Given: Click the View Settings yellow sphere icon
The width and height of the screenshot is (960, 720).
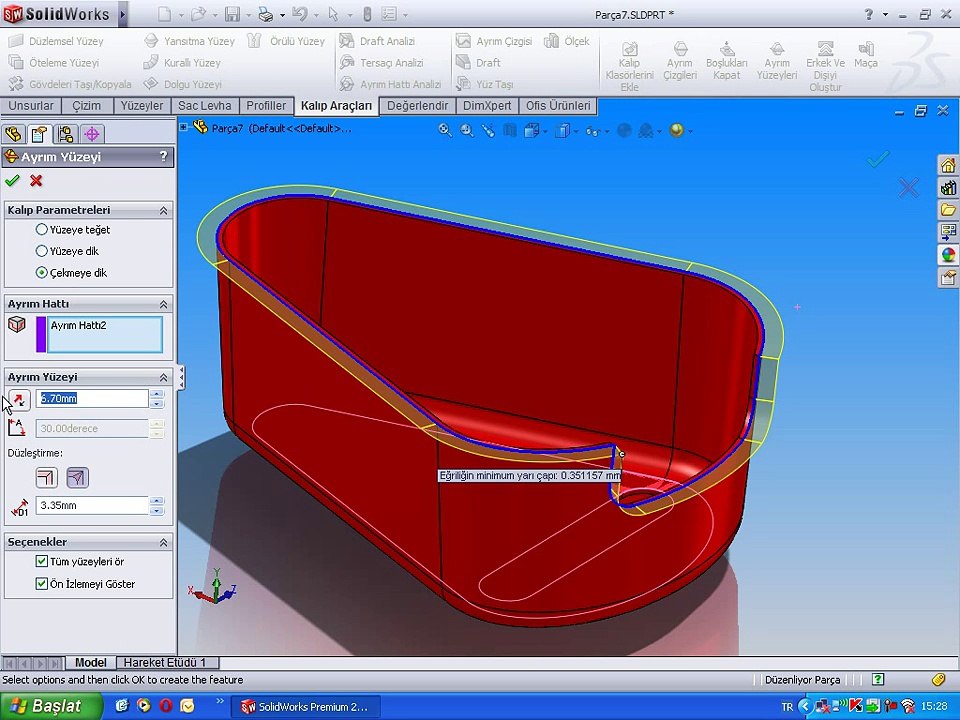Looking at the screenshot, I should click(677, 130).
